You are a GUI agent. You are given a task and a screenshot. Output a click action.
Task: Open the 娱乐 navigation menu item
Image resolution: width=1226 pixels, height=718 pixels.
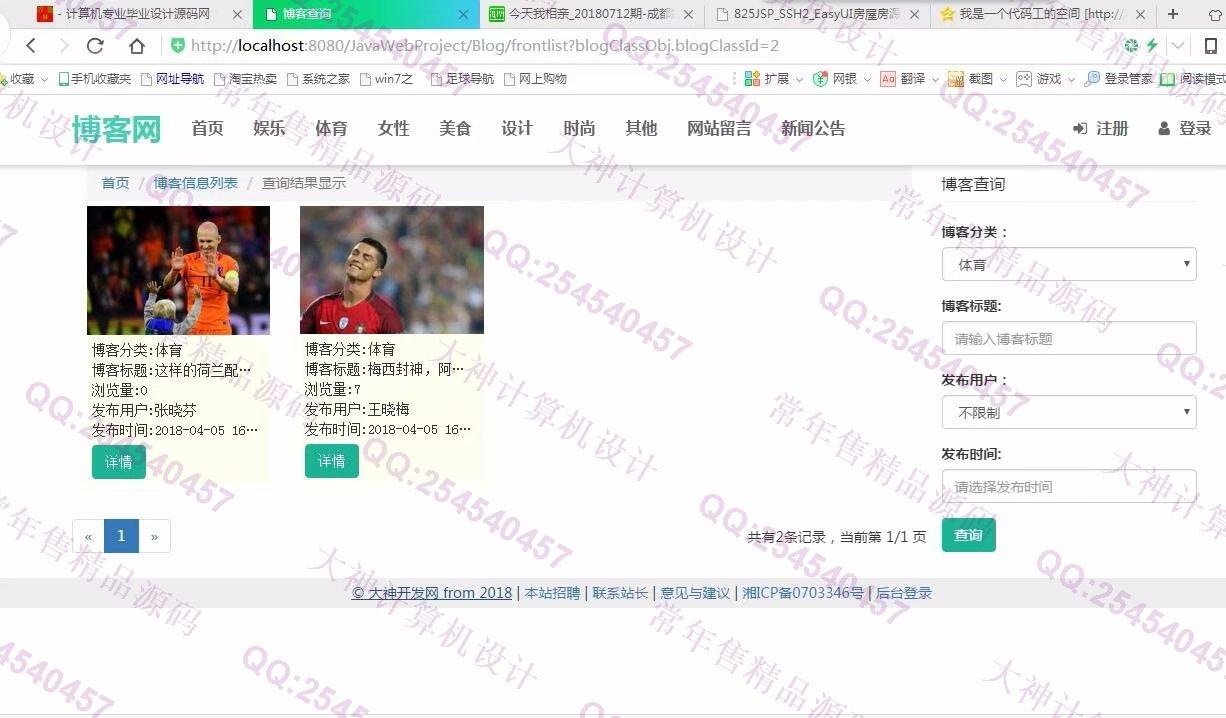pyautogui.click(x=269, y=129)
